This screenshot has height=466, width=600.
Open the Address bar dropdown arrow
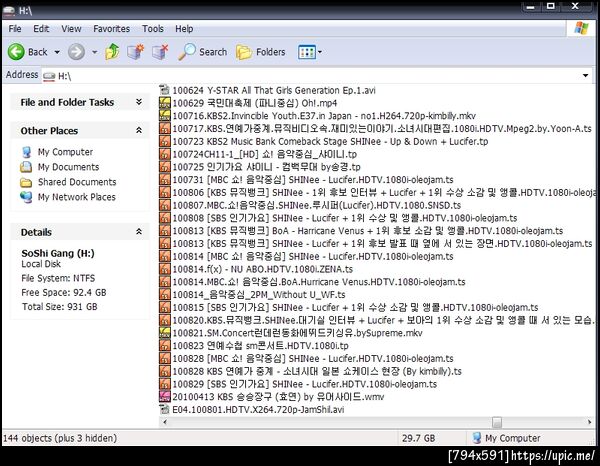(x=585, y=76)
